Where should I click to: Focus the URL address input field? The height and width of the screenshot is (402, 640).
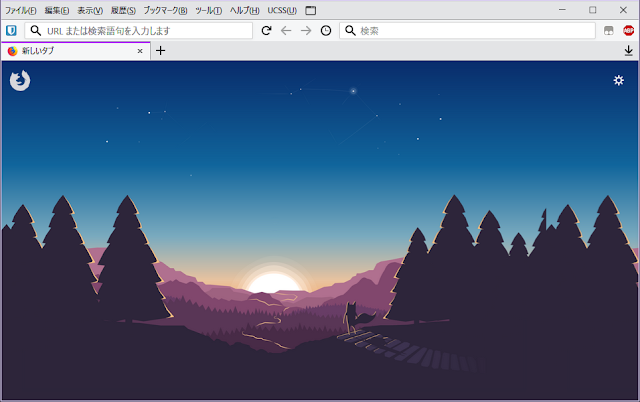pos(138,31)
